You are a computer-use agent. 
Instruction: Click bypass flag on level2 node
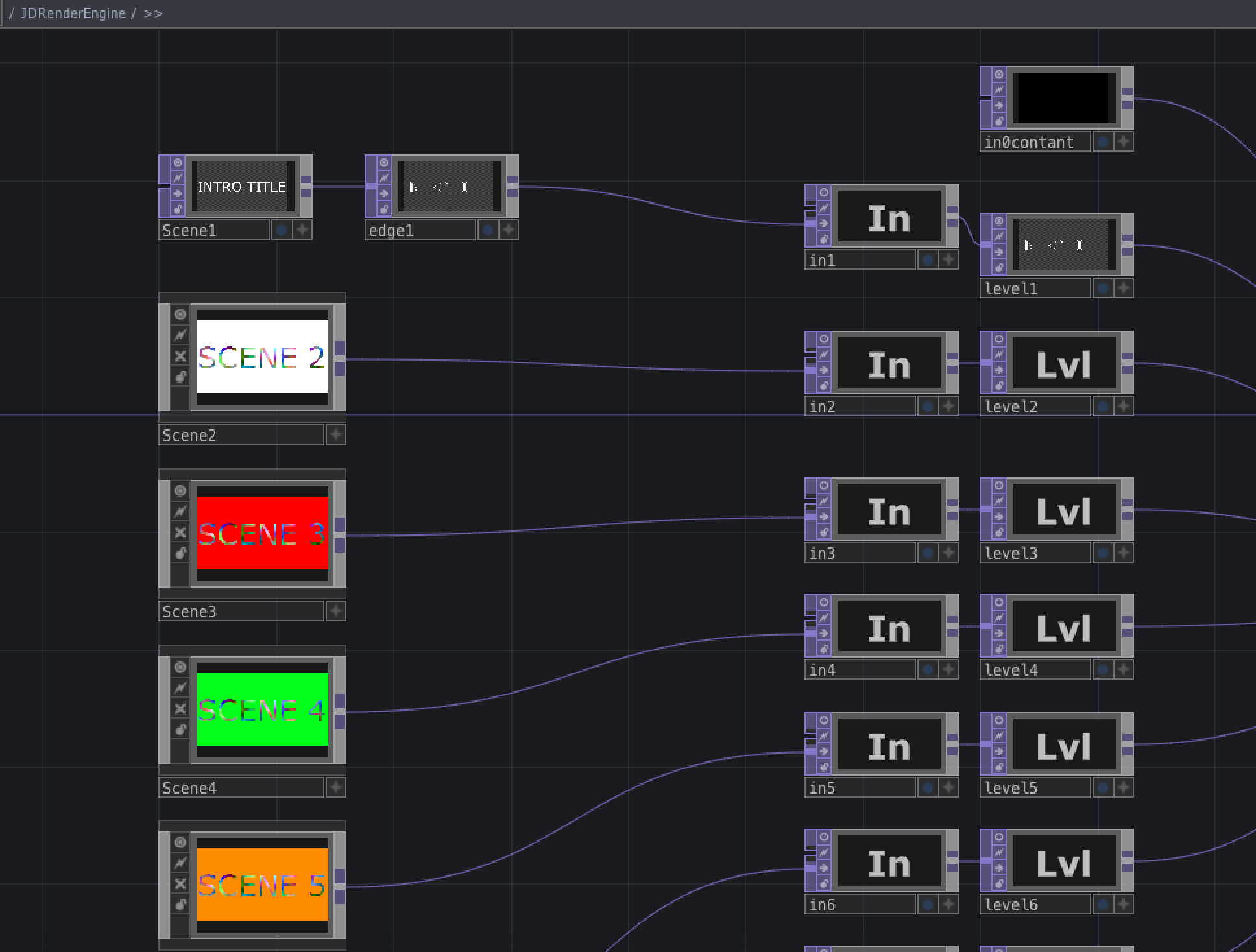tap(999, 355)
